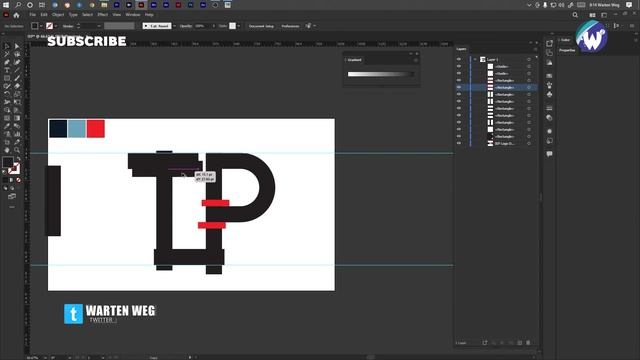Activate the toolbar Fill box

point(8,162)
